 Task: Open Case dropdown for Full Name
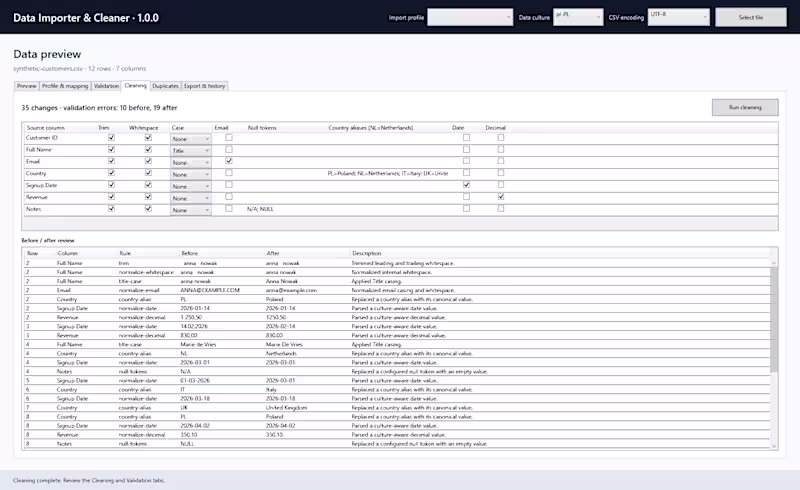click(x=190, y=151)
